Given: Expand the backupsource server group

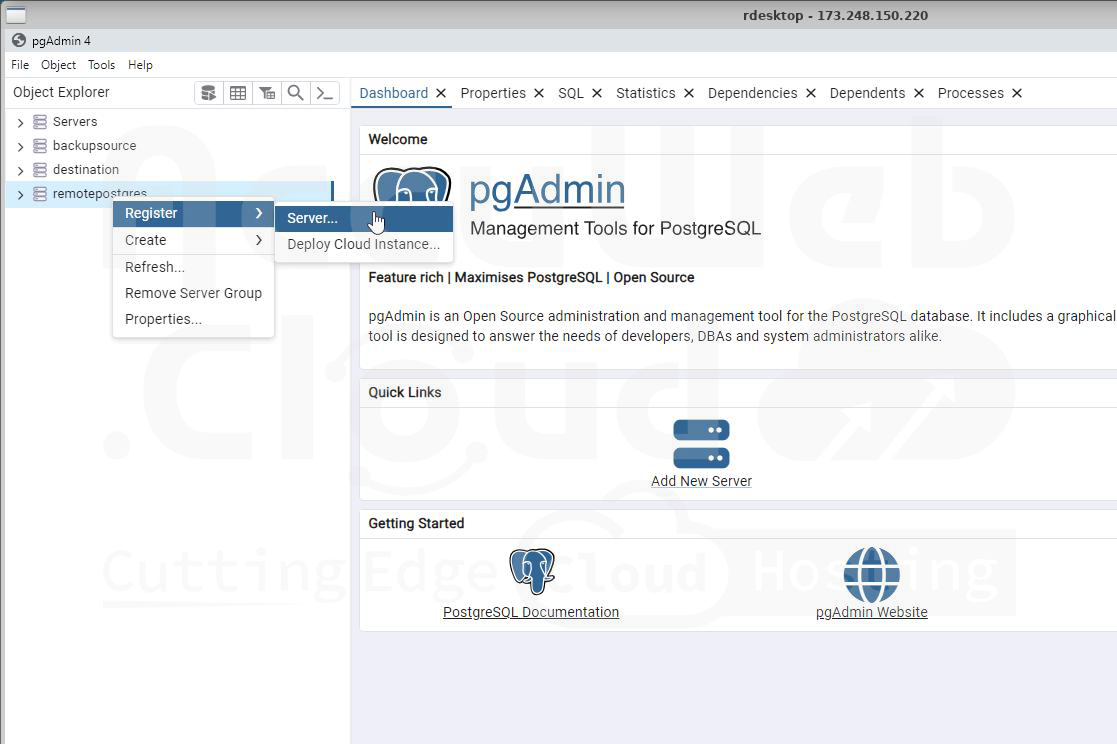Looking at the screenshot, I should (x=20, y=146).
